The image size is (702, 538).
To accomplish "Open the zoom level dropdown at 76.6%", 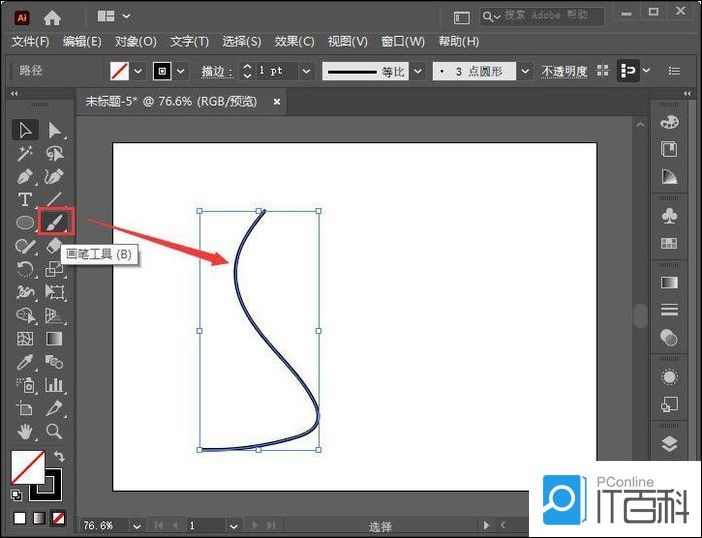I will click(137, 526).
